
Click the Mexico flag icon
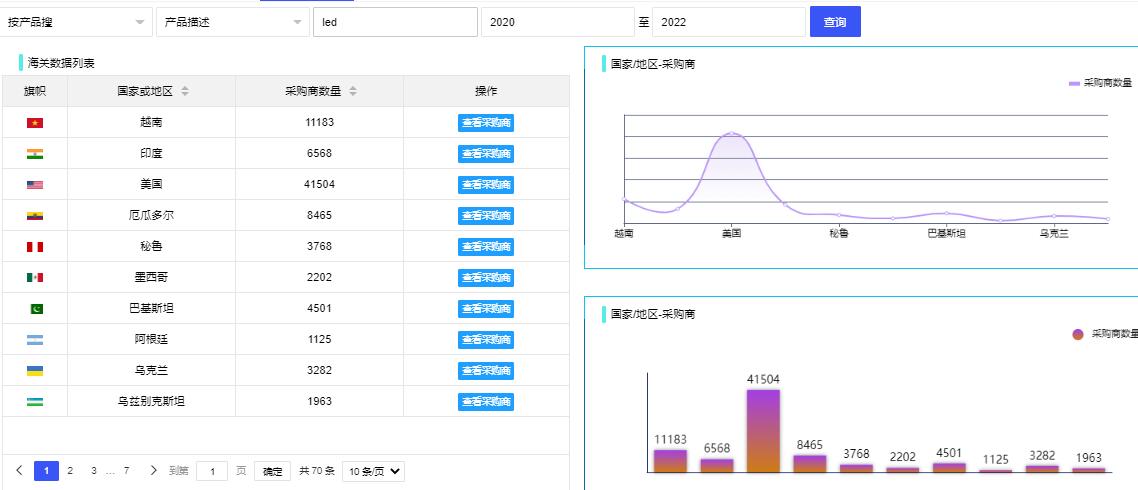(x=35, y=277)
